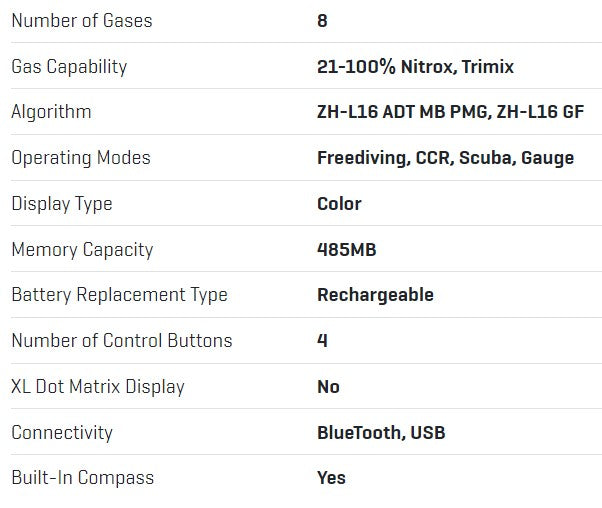Screen dimensions: 602x508
Task: Select the '485MB' memory value
Action: pyautogui.click(x=347, y=249)
